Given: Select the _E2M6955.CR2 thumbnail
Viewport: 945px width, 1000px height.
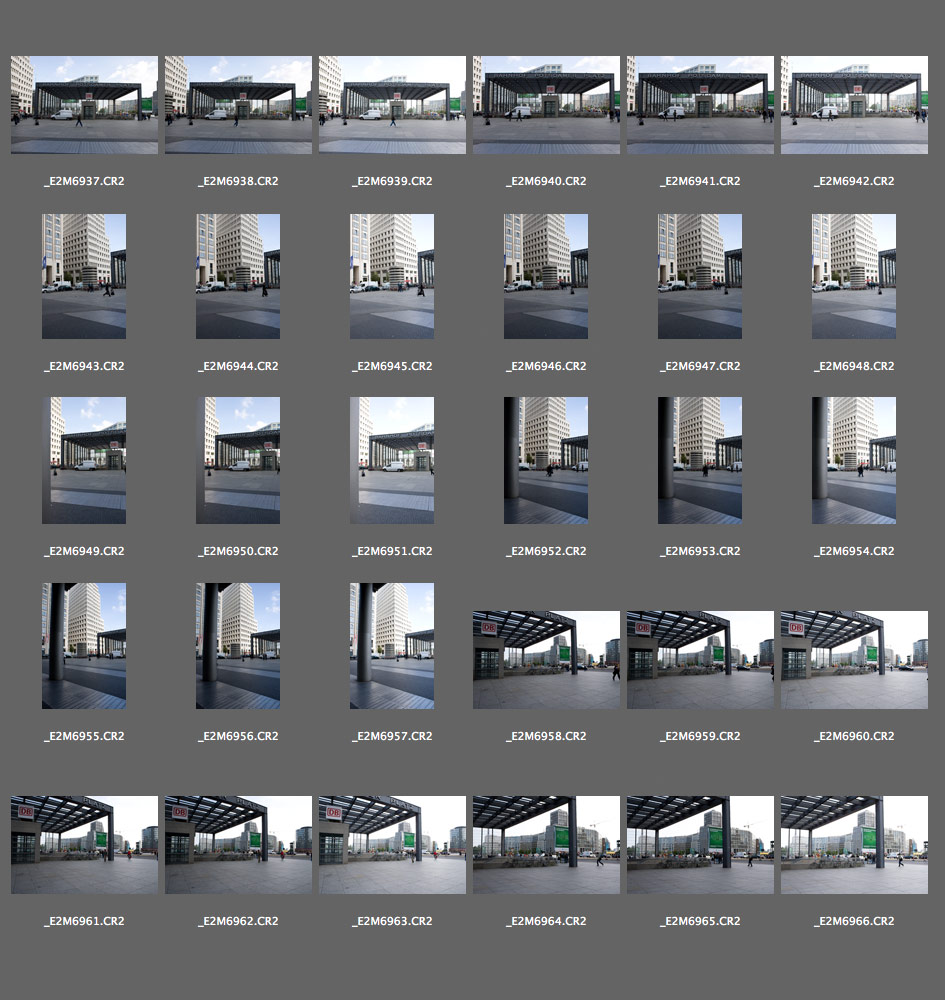Looking at the screenshot, I should point(84,646).
